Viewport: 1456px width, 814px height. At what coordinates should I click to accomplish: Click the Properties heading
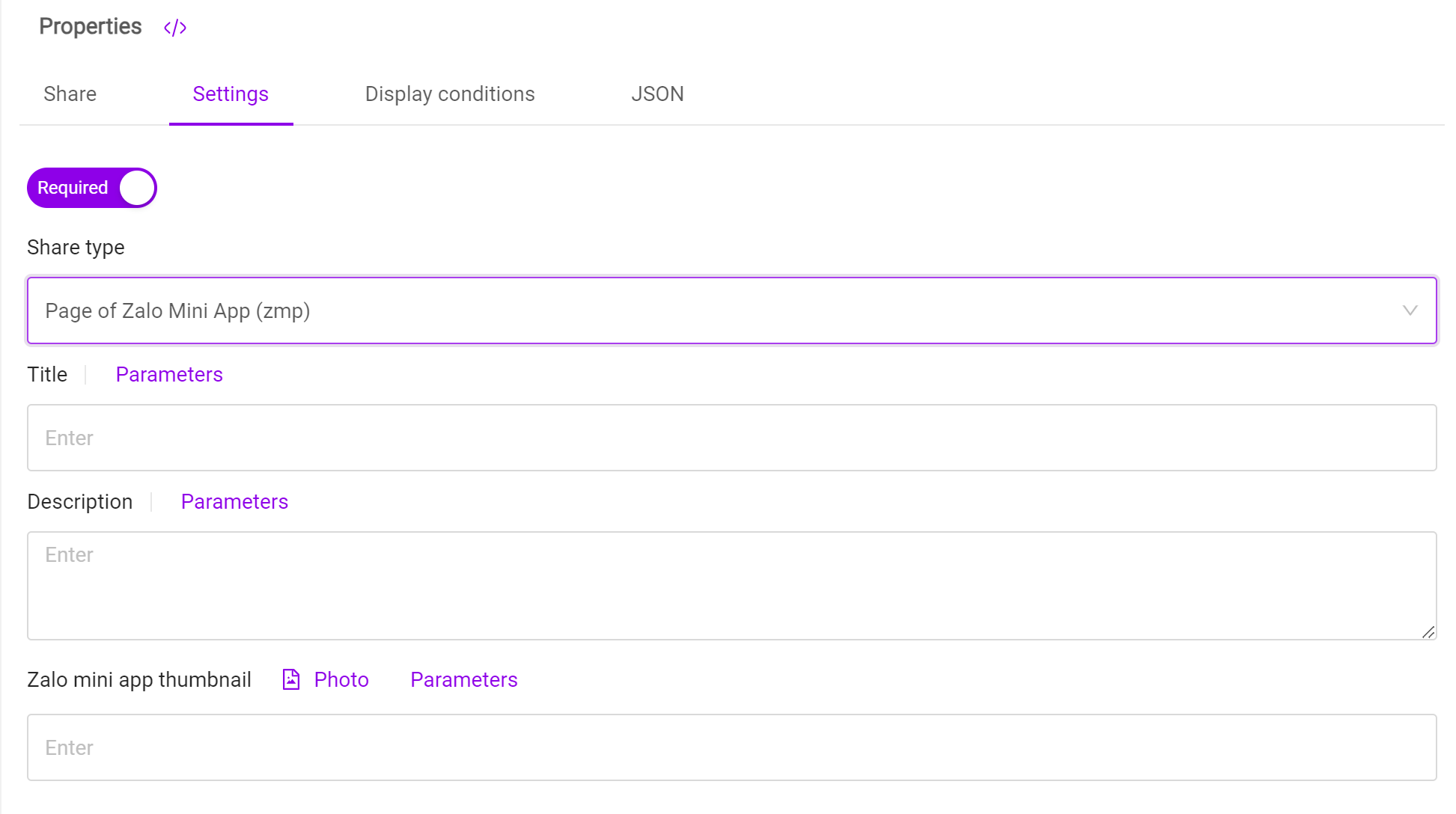click(91, 27)
